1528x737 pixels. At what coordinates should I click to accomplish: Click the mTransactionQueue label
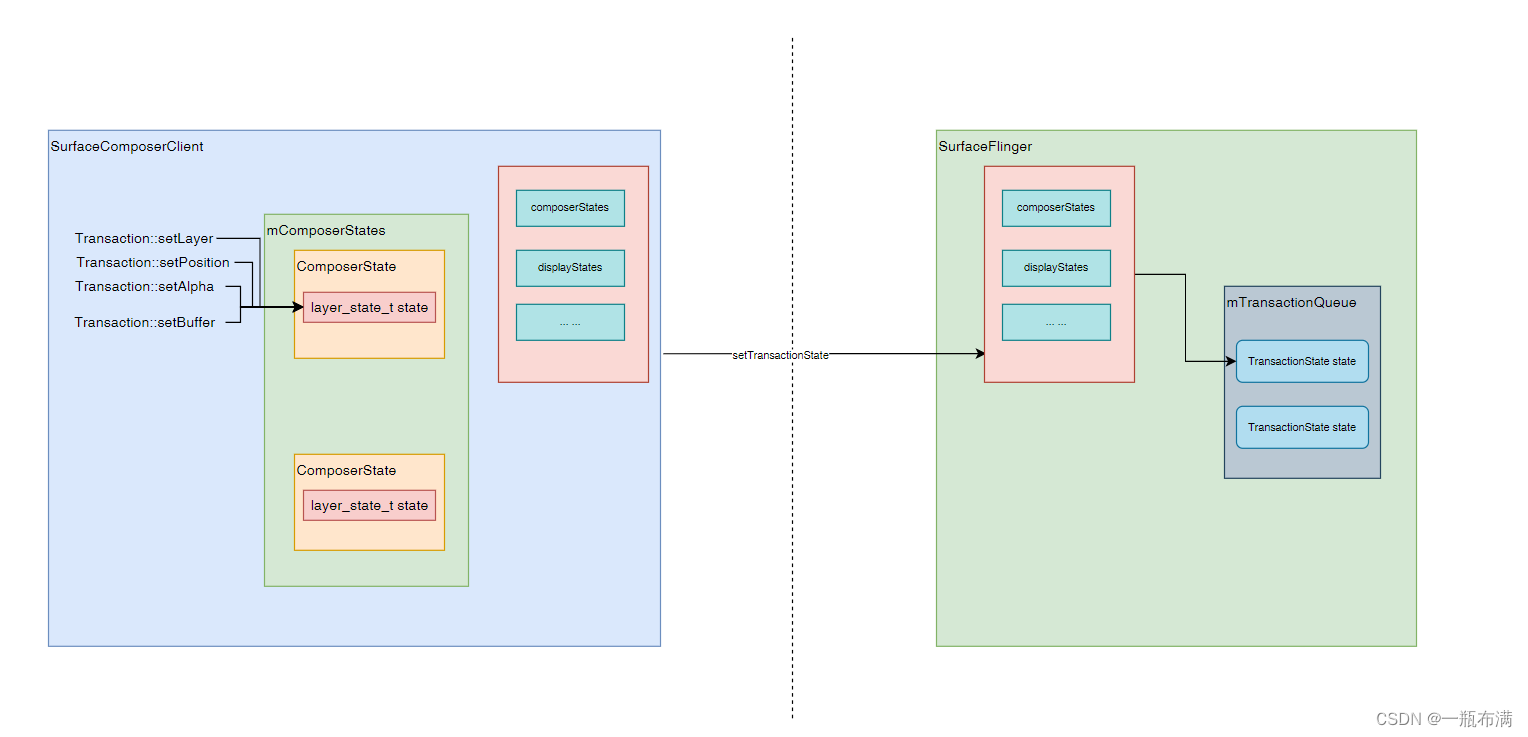coord(1291,303)
